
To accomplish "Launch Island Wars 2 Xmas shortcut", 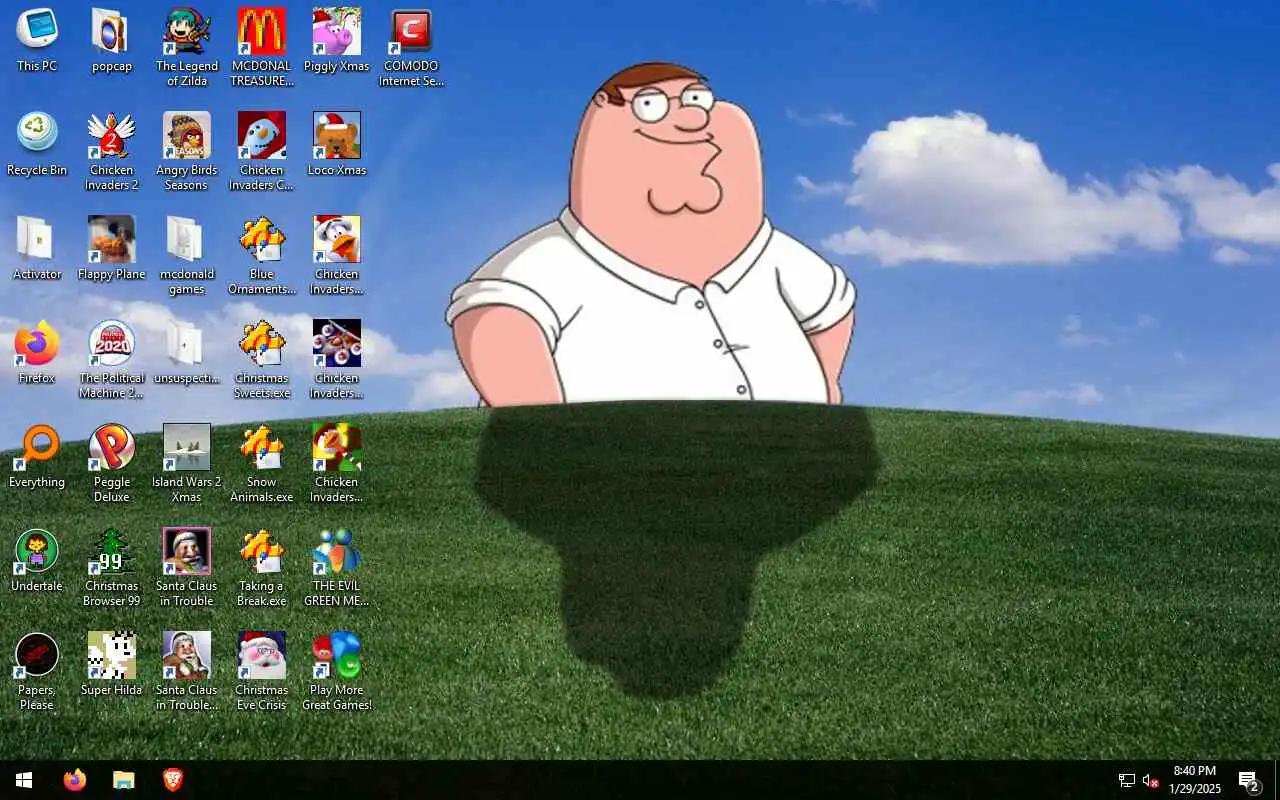I will click(187, 463).
